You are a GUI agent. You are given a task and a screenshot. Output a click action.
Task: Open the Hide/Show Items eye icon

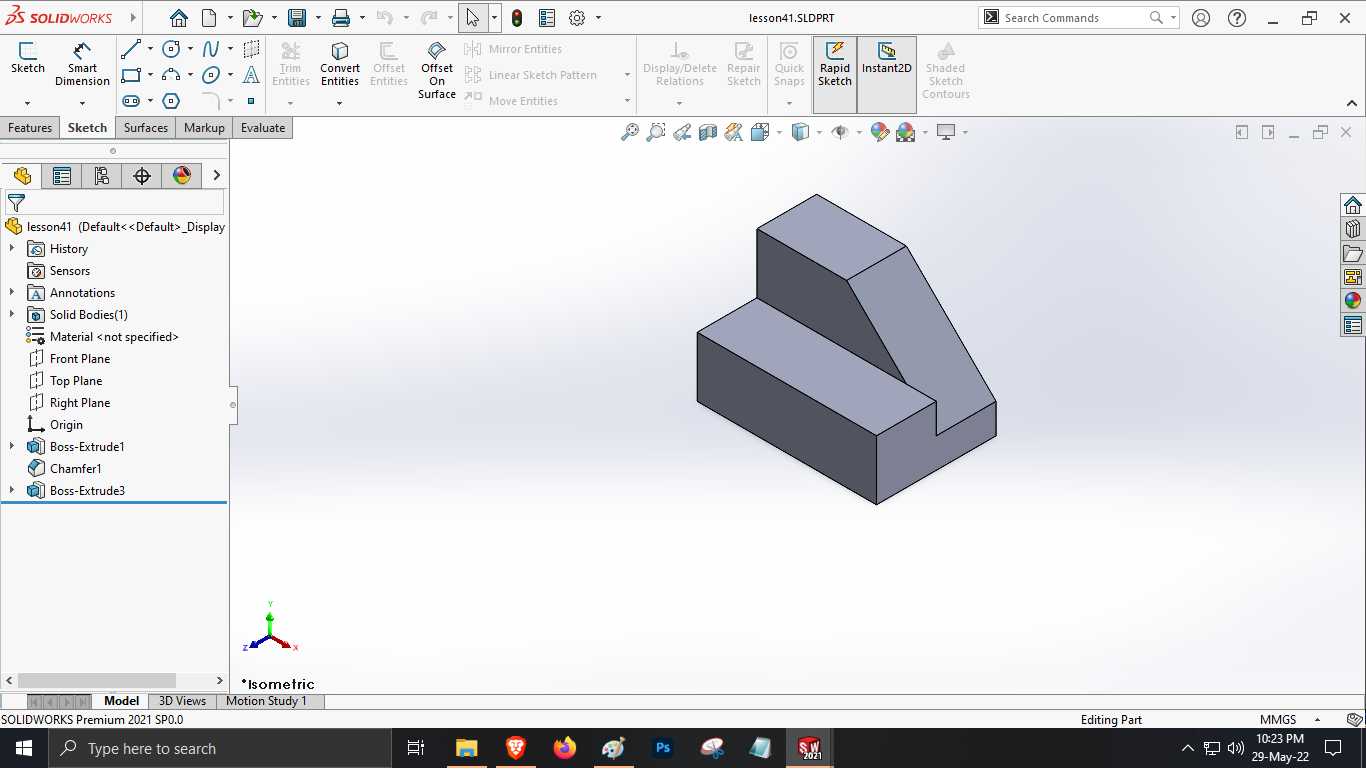click(840, 132)
